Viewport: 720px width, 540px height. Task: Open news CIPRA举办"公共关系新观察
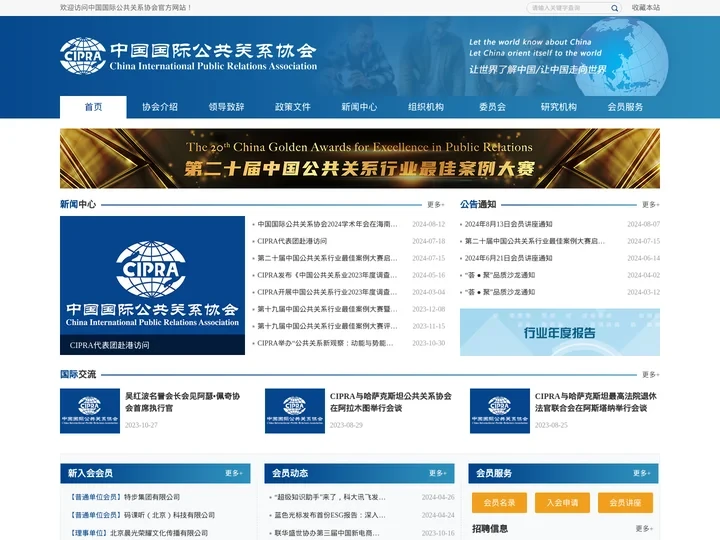pyautogui.click(x=325, y=343)
